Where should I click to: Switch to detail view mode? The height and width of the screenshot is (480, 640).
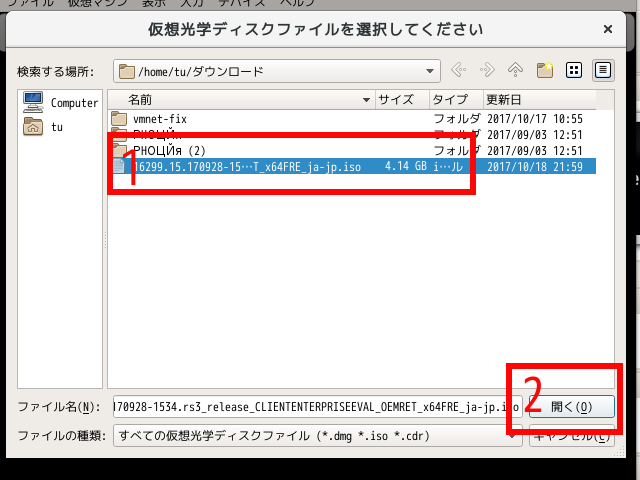(x=603, y=71)
